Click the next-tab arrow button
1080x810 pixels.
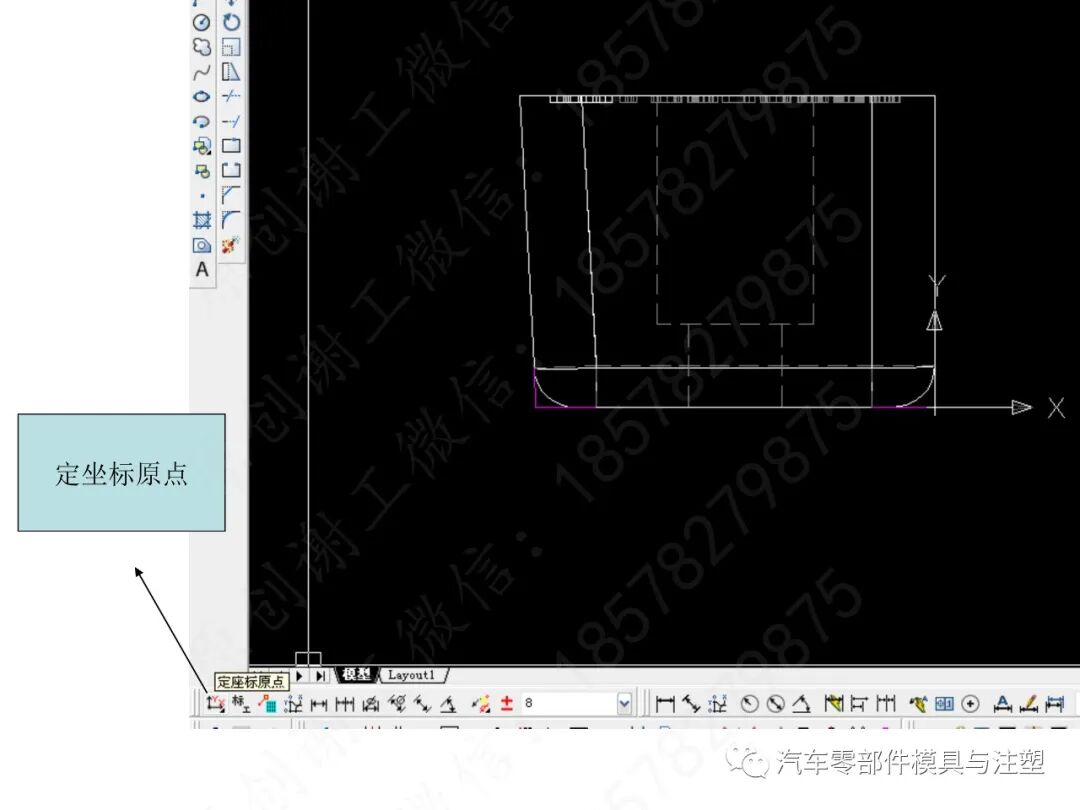click(300, 676)
